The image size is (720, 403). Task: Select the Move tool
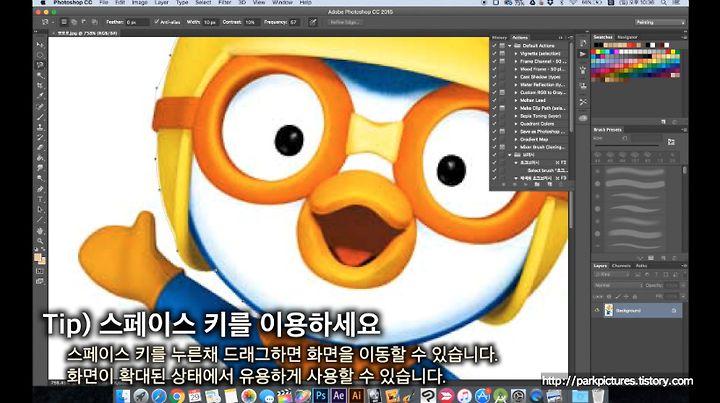pos(40,45)
